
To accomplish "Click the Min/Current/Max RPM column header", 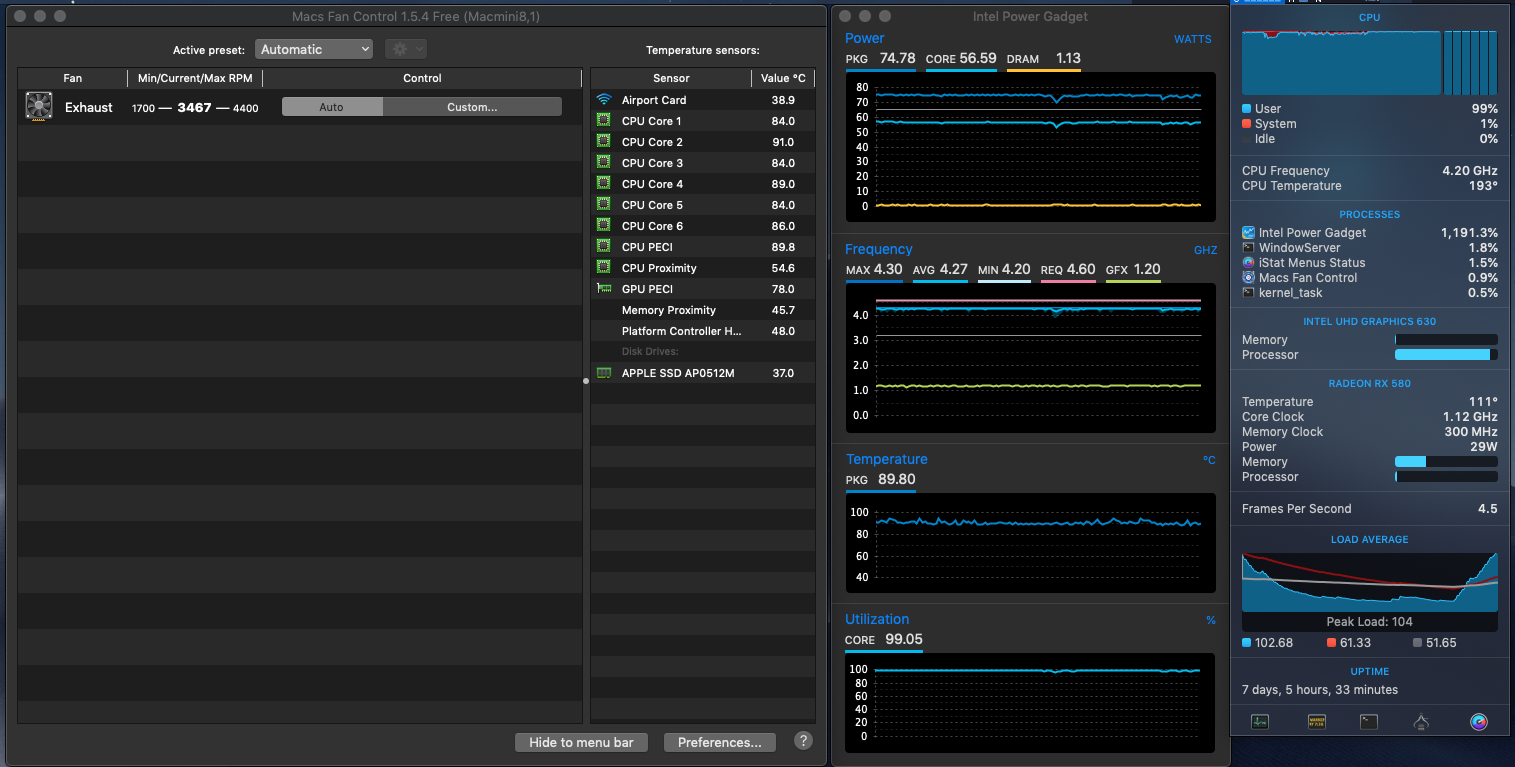I will (195, 78).
